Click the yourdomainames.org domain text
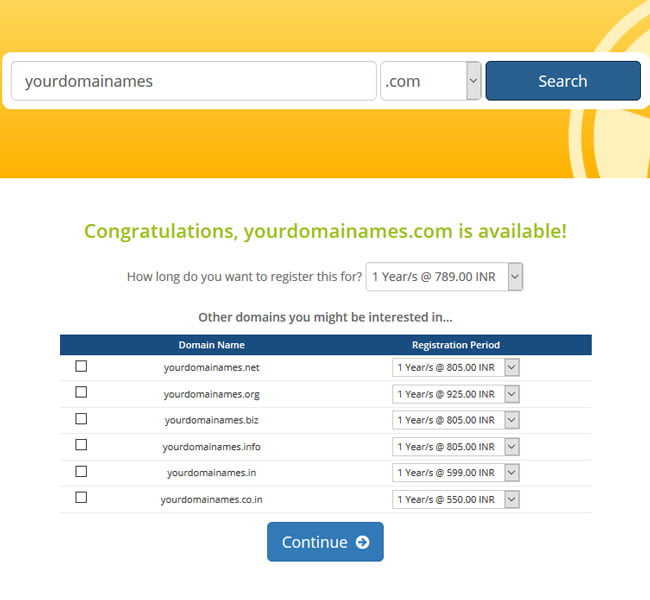The image size is (650, 600). (x=211, y=394)
